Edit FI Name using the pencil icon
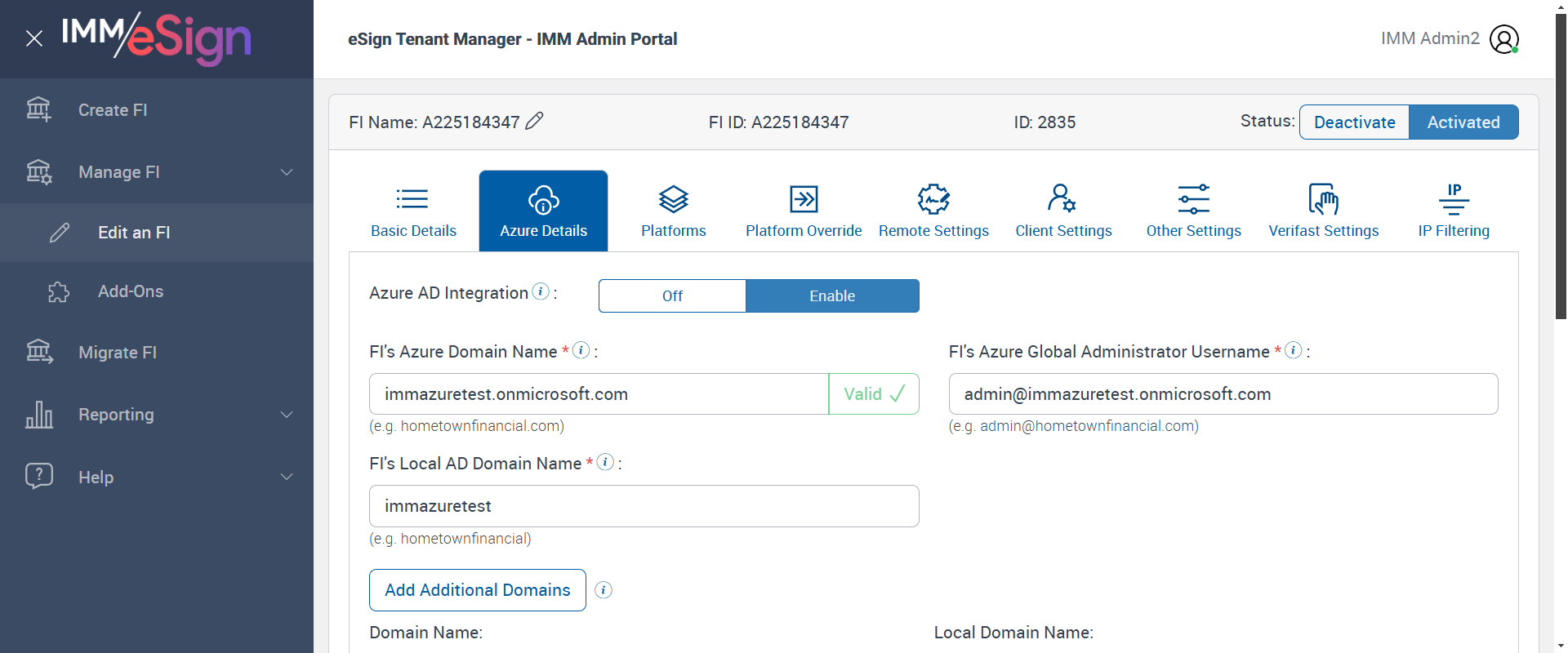This screenshot has height=653, width=1568. point(535,121)
